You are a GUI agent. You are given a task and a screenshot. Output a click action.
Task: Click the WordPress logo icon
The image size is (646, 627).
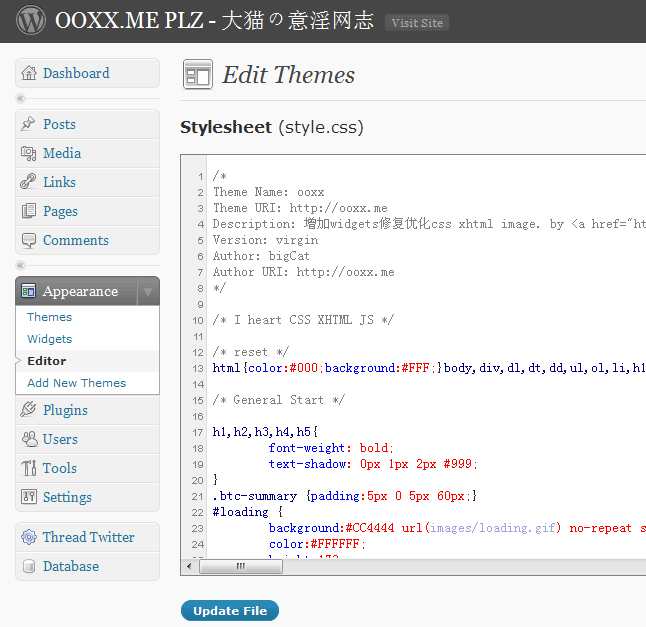click(x=31, y=20)
